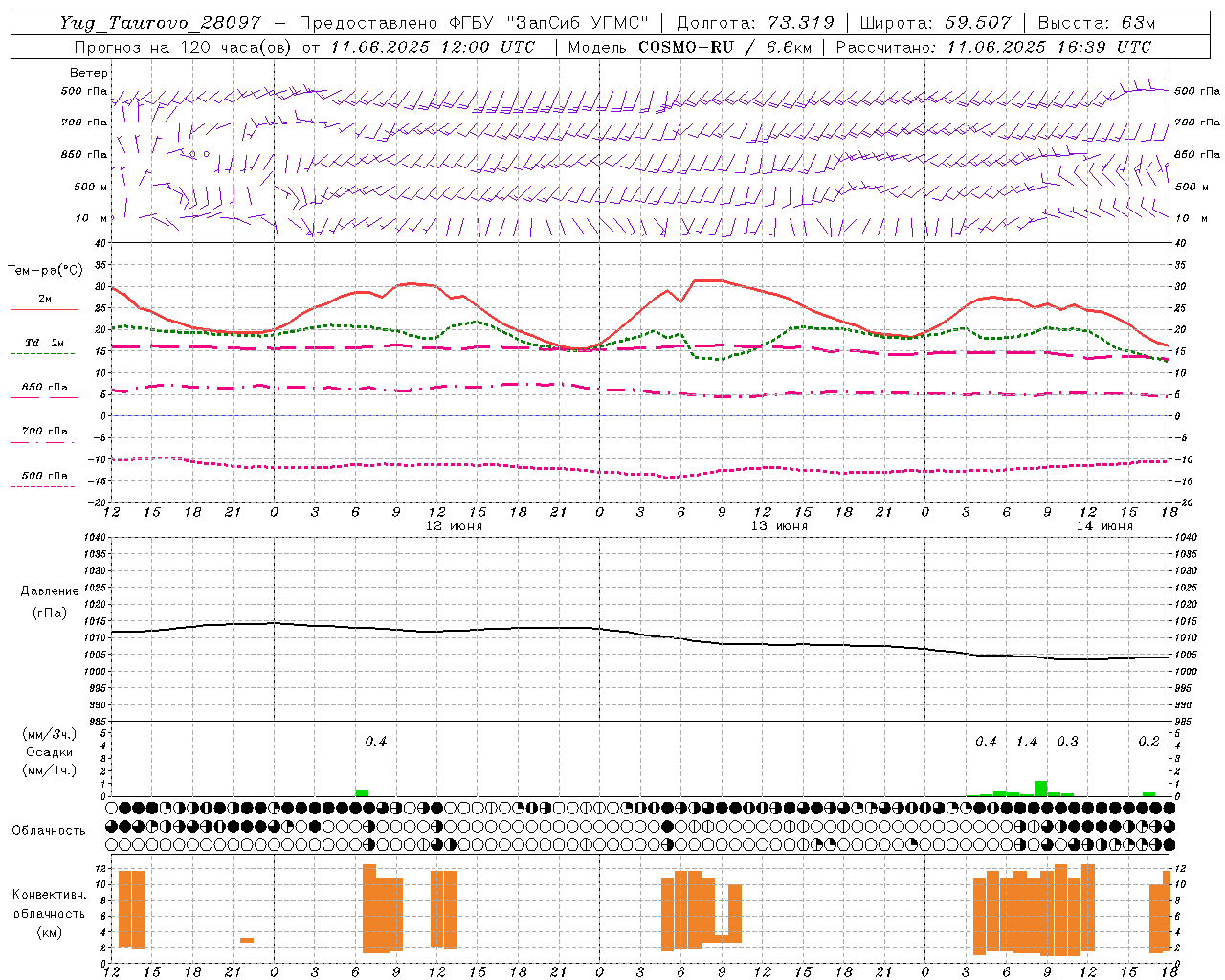Click the Облачность cloudiness label
1225x980 pixels.
tap(49, 831)
